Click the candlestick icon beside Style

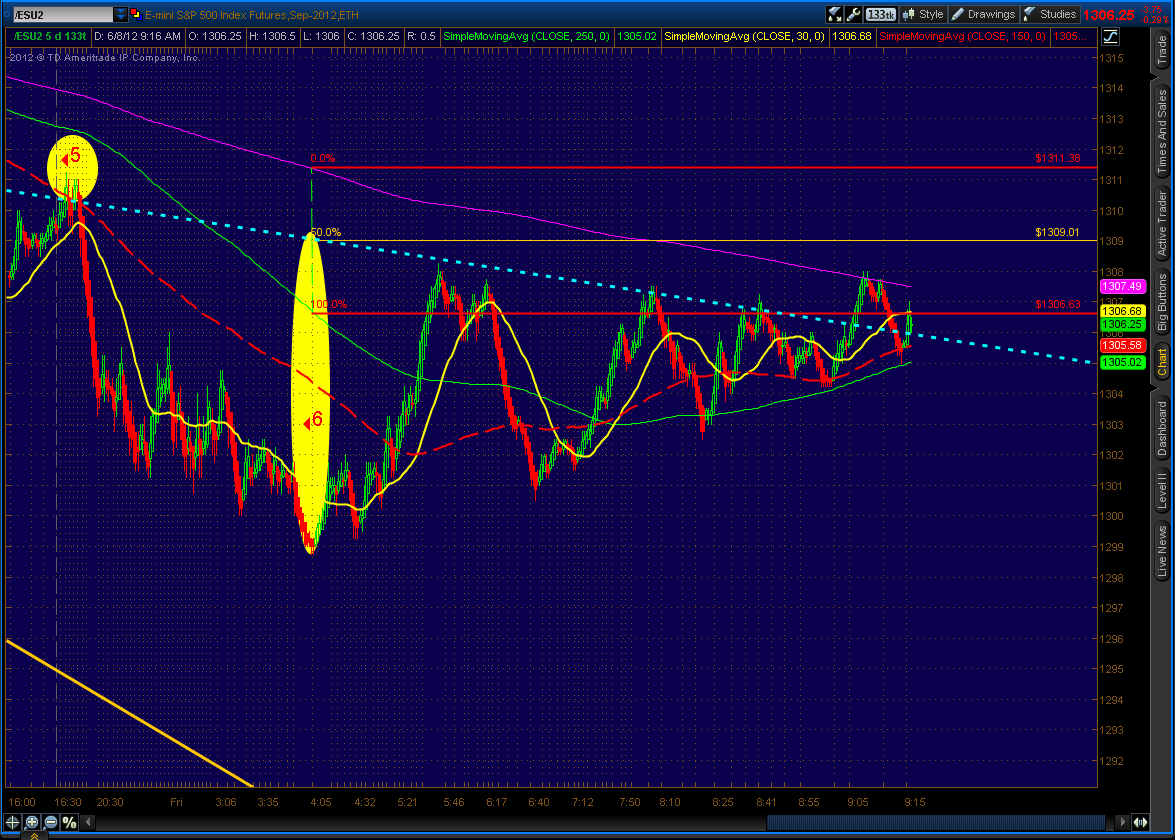point(909,14)
